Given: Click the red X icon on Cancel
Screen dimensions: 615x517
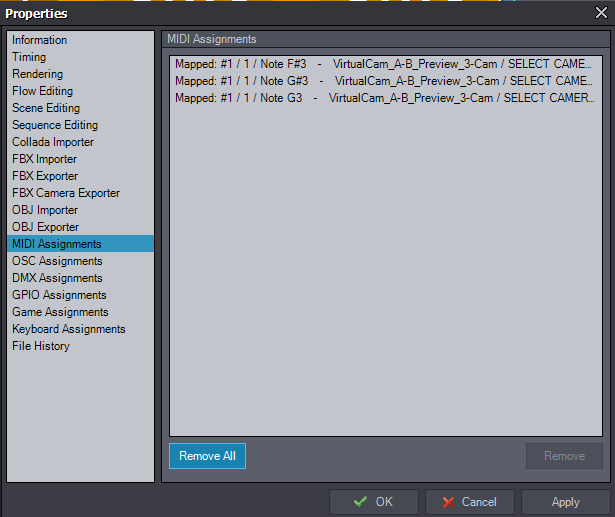Looking at the screenshot, I should (x=447, y=502).
